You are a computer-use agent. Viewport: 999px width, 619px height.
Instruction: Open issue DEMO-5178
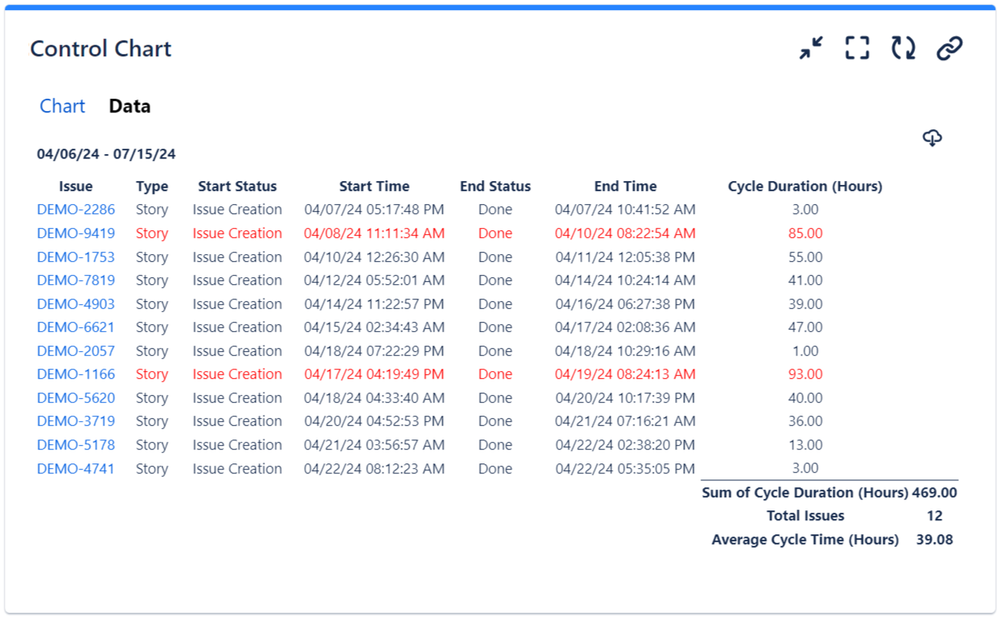(76, 445)
